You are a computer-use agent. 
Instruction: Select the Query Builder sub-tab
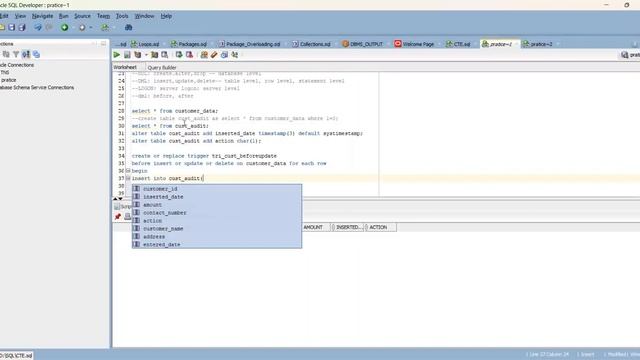pyautogui.click(x=162, y=67)
